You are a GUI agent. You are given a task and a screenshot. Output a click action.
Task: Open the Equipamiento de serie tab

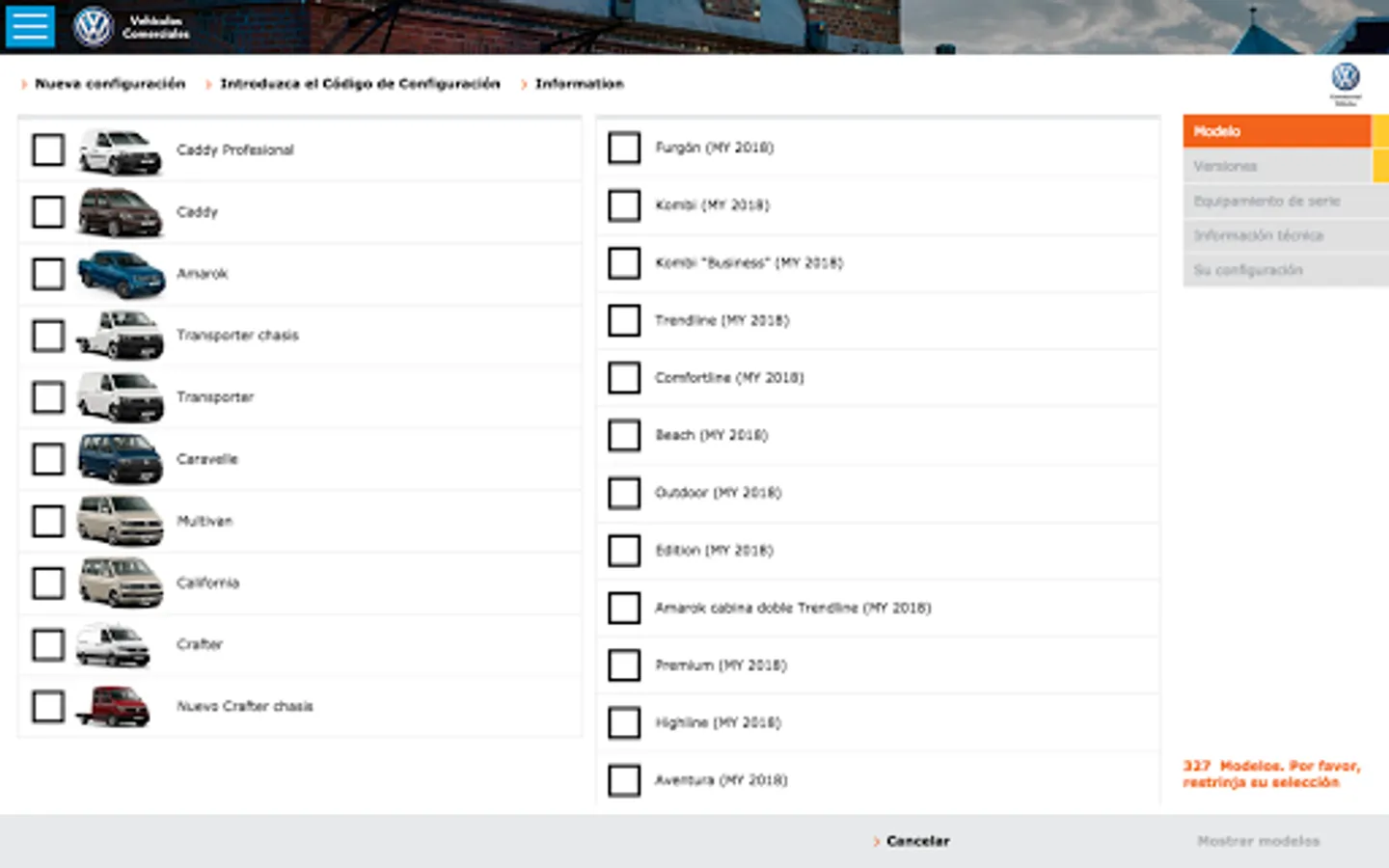point(1286,201)
